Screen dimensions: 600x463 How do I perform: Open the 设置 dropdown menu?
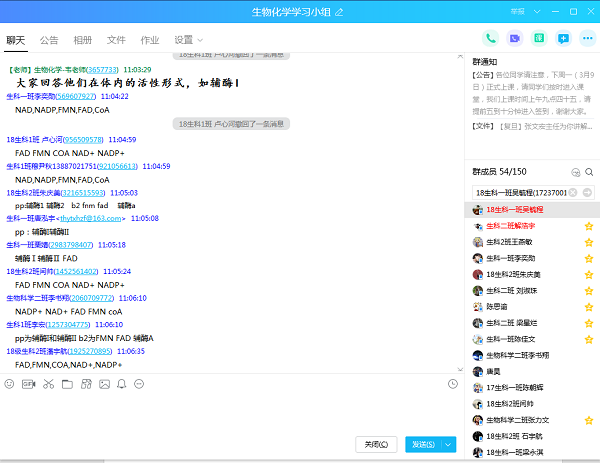click(185, 40)
